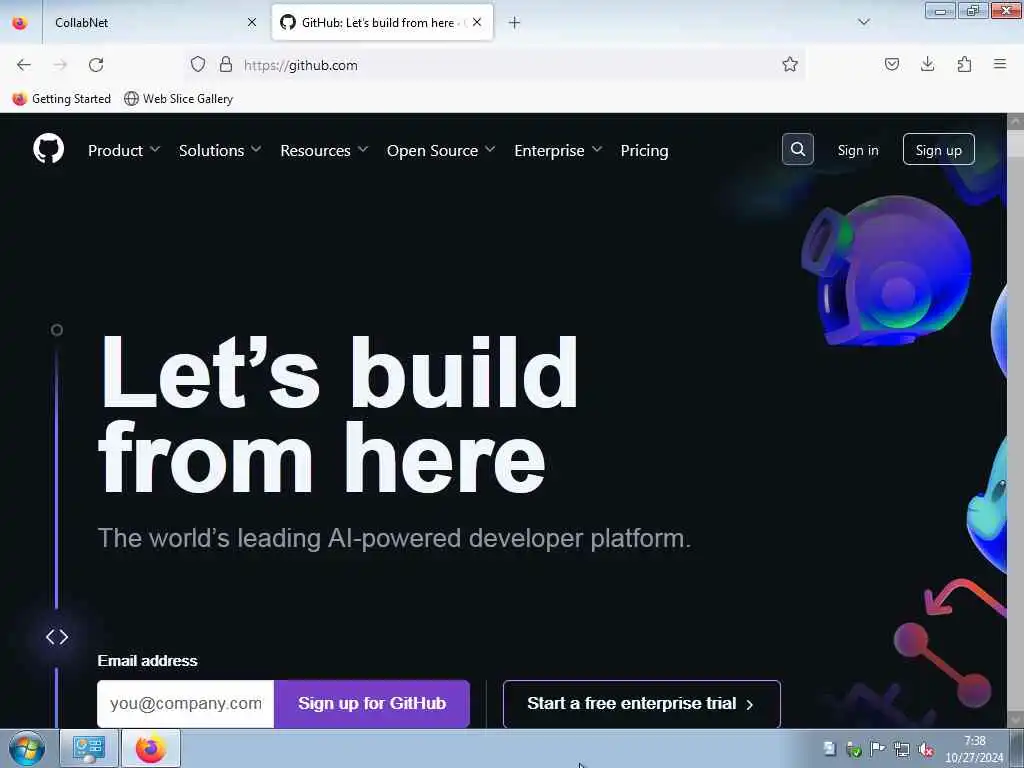
Task: Expand the Resources dropdown menu
Action: point(324,150)
